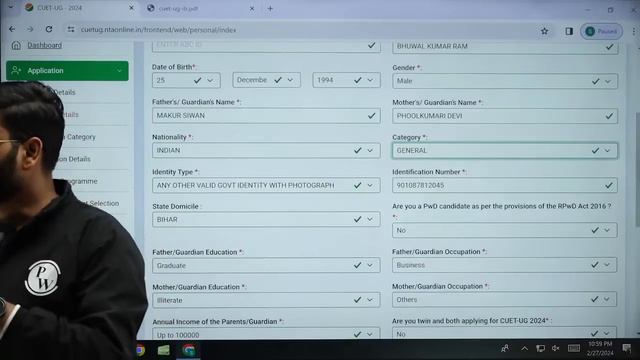Open the PwD candidate dropdown
This screenshot has width=640, height=360.
[505, 230]
